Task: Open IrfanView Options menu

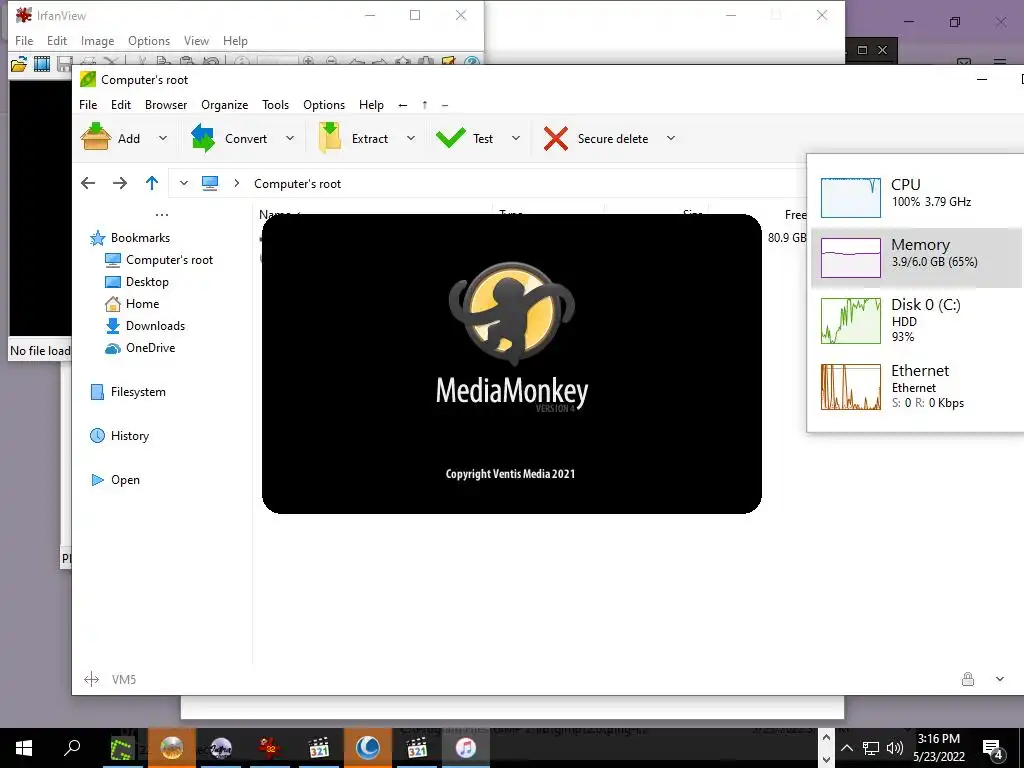Action: [149, 40]
